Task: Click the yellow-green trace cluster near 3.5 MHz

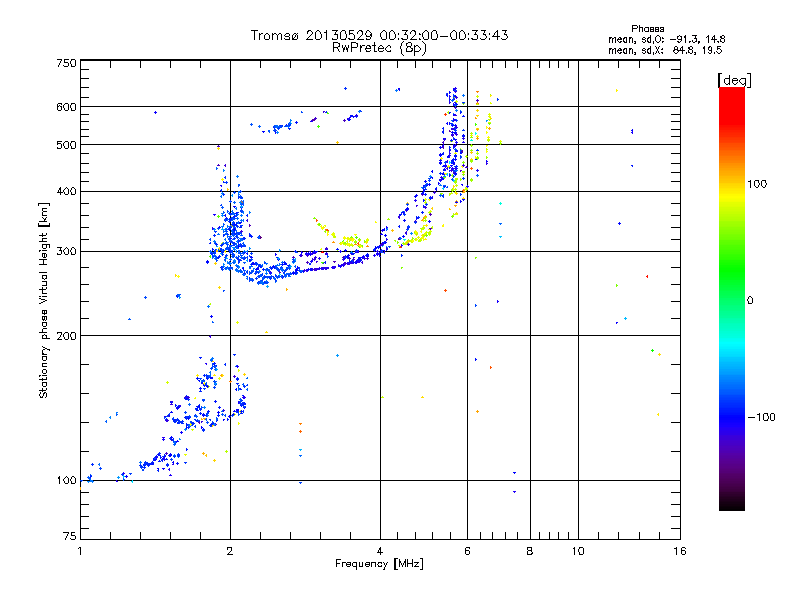Action: (351, 241)
